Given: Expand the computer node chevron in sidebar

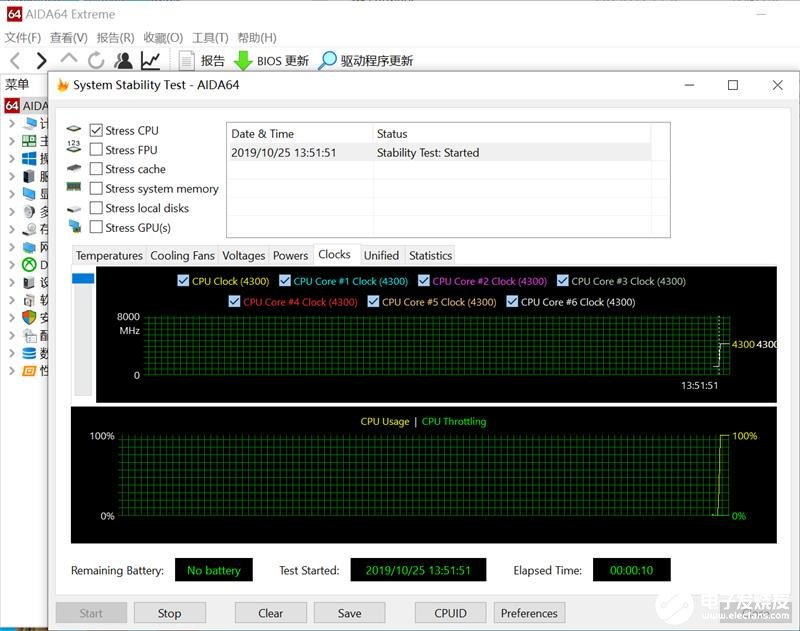Looking at the screenshot, I should click(x=11, y=123).
